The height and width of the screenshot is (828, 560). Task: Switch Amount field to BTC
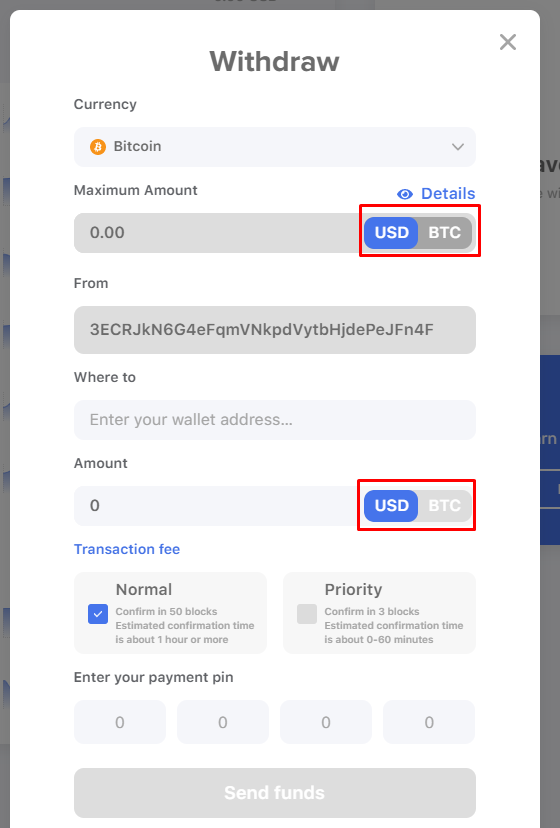click(x=445, y=506)
